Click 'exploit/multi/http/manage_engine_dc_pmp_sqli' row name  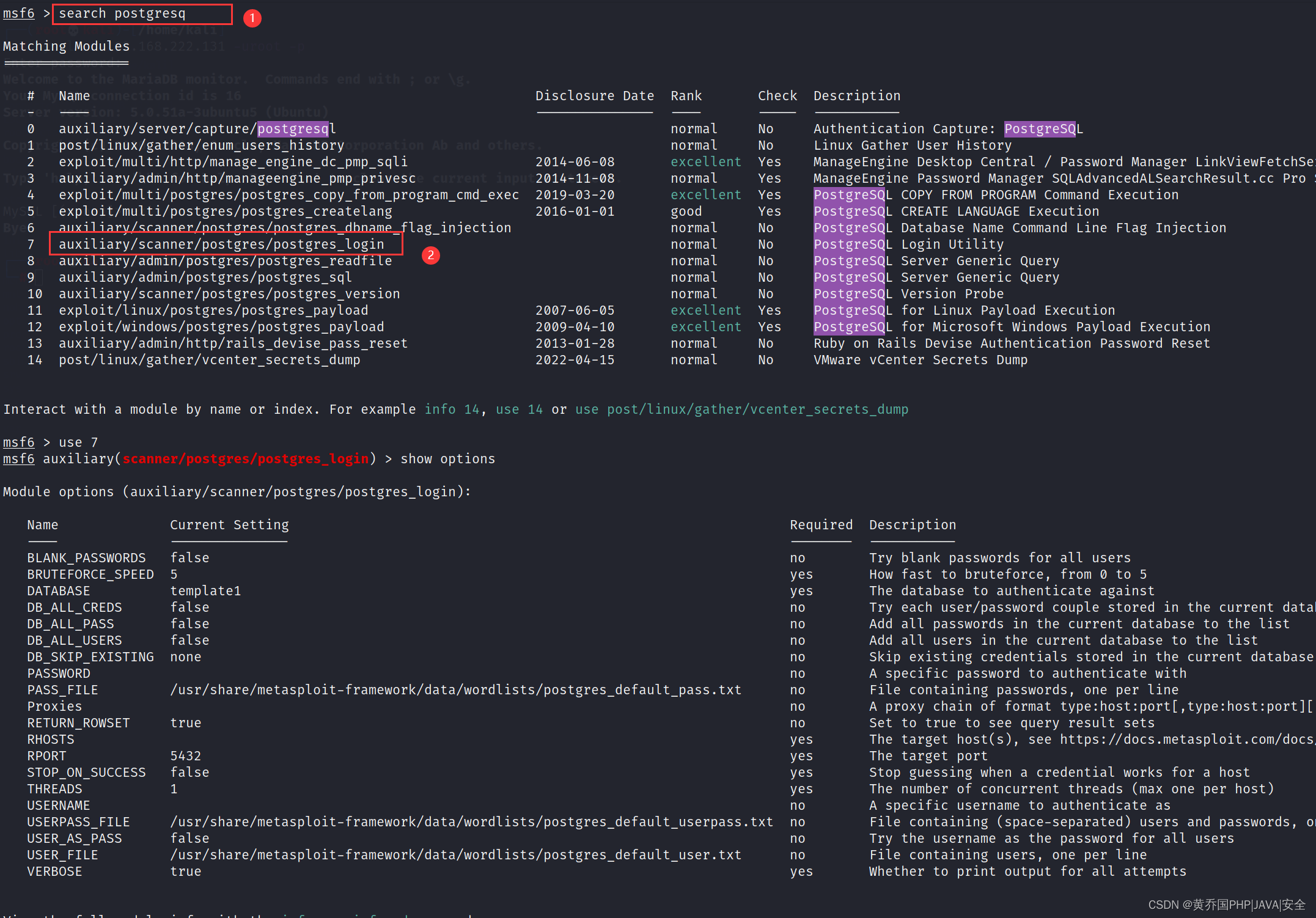pos(233,162)
